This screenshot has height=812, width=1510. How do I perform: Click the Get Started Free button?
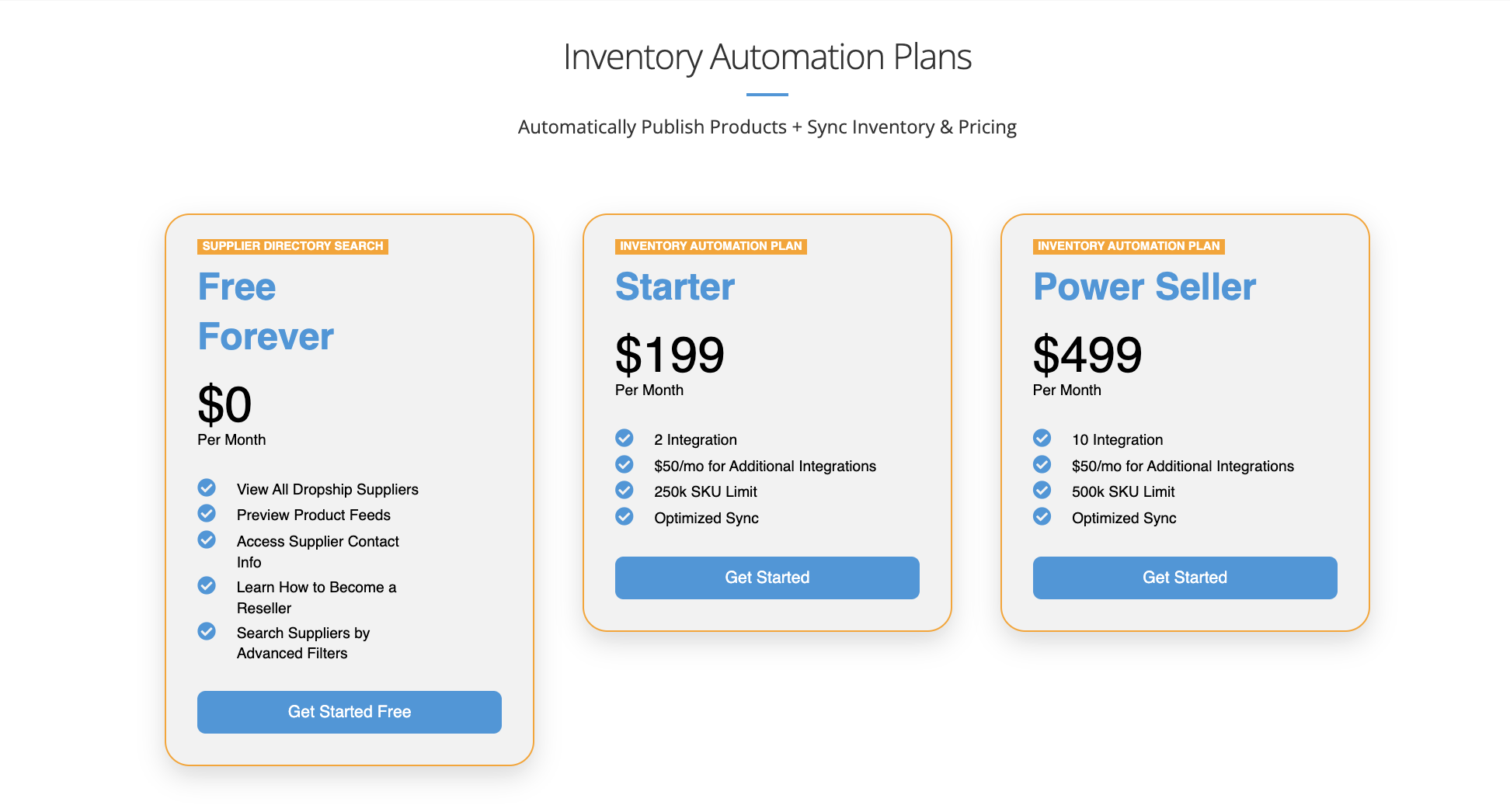click(349, 712)
